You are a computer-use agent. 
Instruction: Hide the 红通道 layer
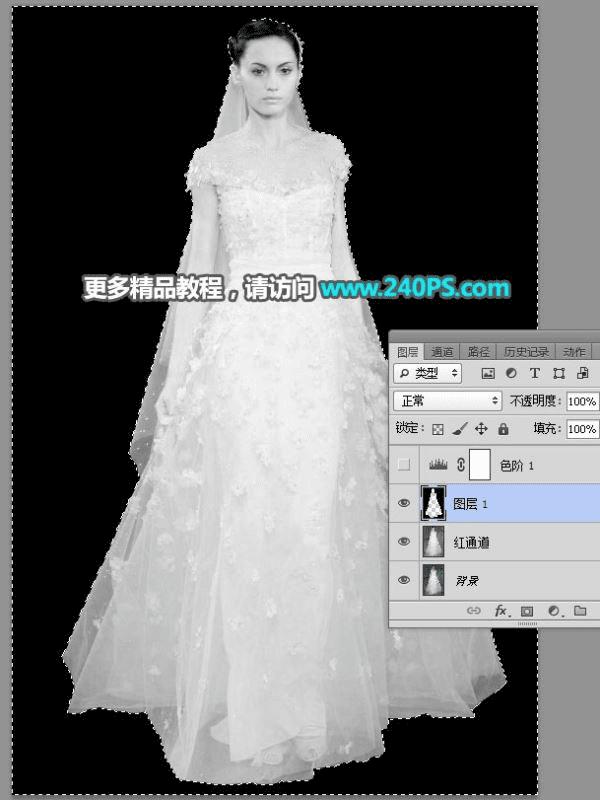click(404, 541)
